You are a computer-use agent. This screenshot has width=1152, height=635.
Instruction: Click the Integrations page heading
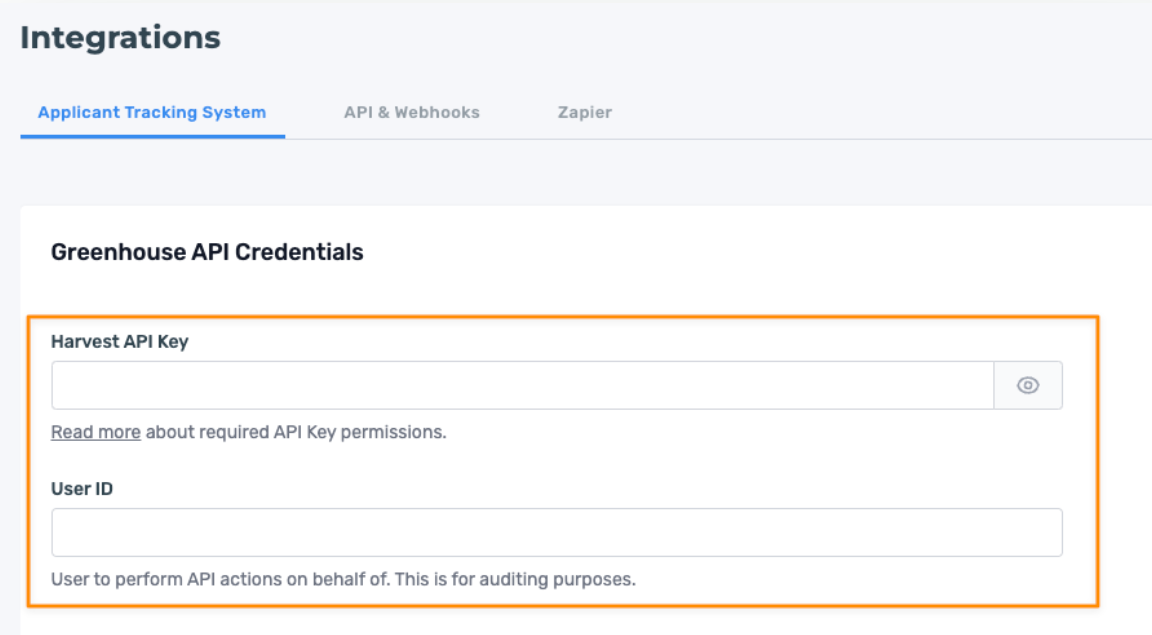pos(120,37)
